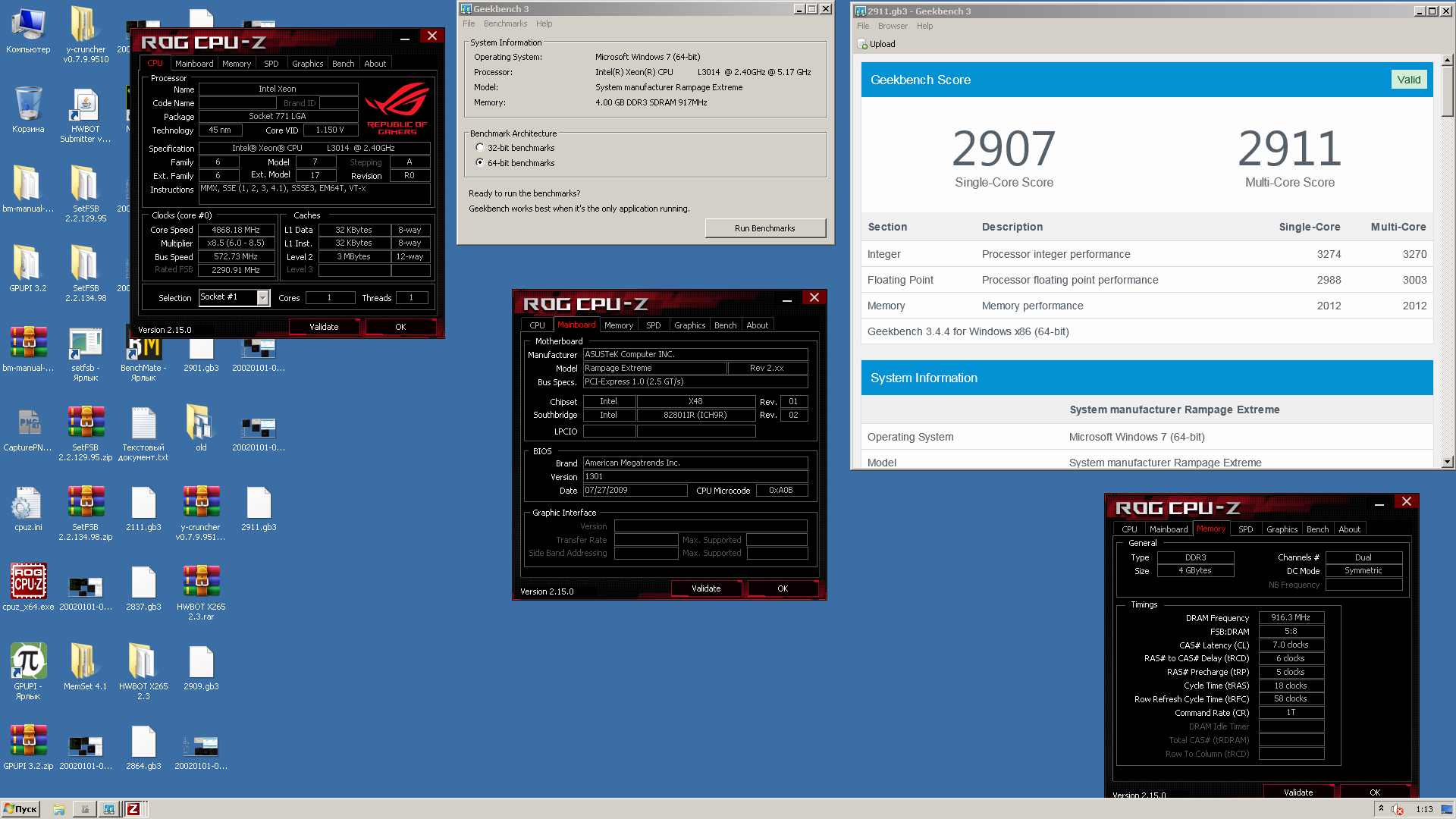Switch to CPU tab in the Memory CPU-Z window
Screen dimensions: 1456x819
1129,529
